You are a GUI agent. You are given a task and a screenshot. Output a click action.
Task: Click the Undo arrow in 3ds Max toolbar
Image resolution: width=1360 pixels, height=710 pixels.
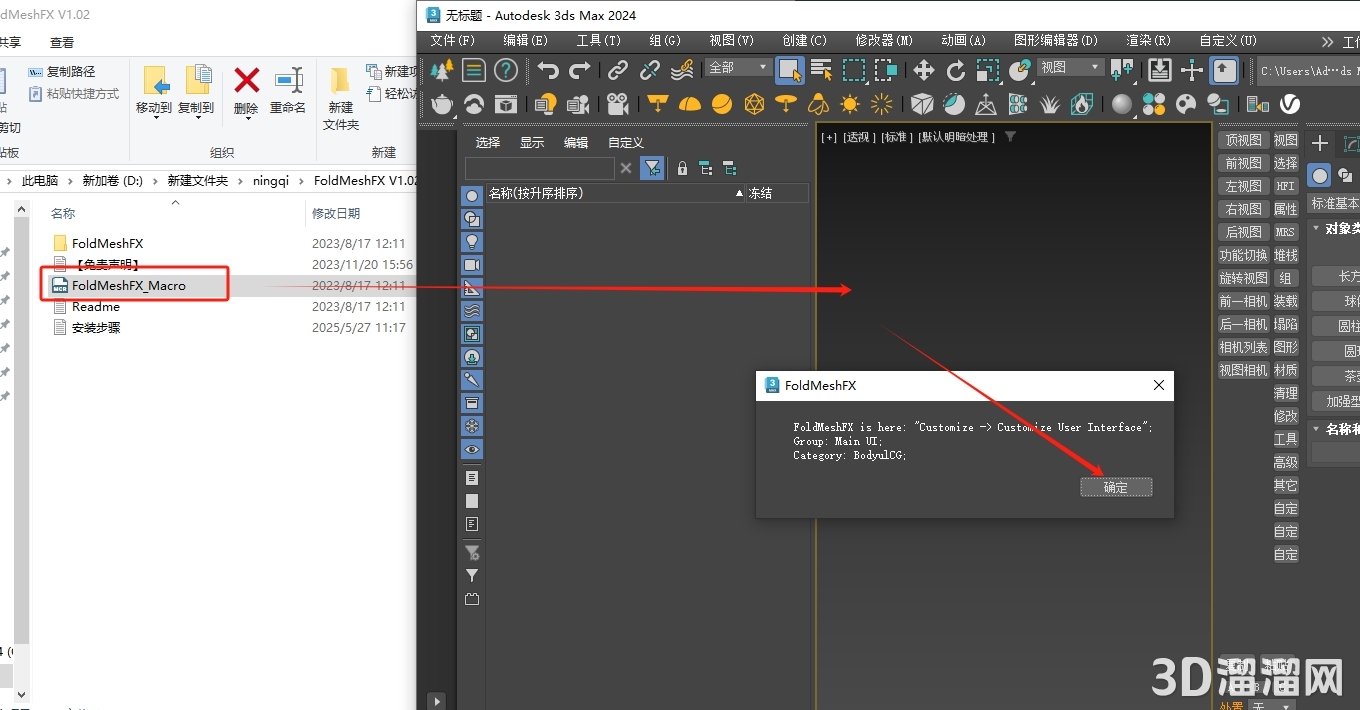pos(548,70)
